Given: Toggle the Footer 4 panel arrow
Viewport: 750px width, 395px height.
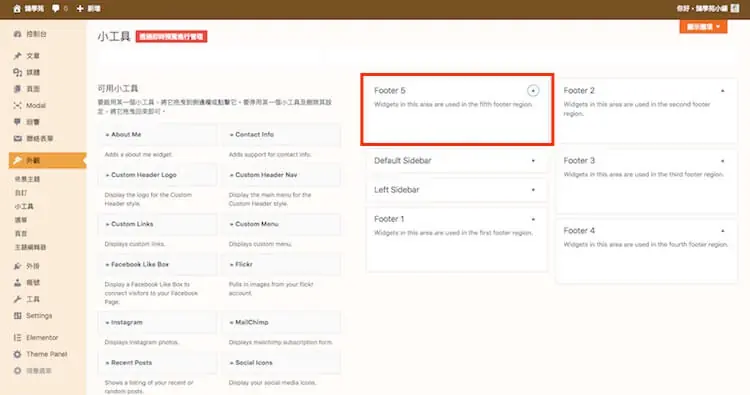Looking at the screenshot, I should [x=723, y=230].
